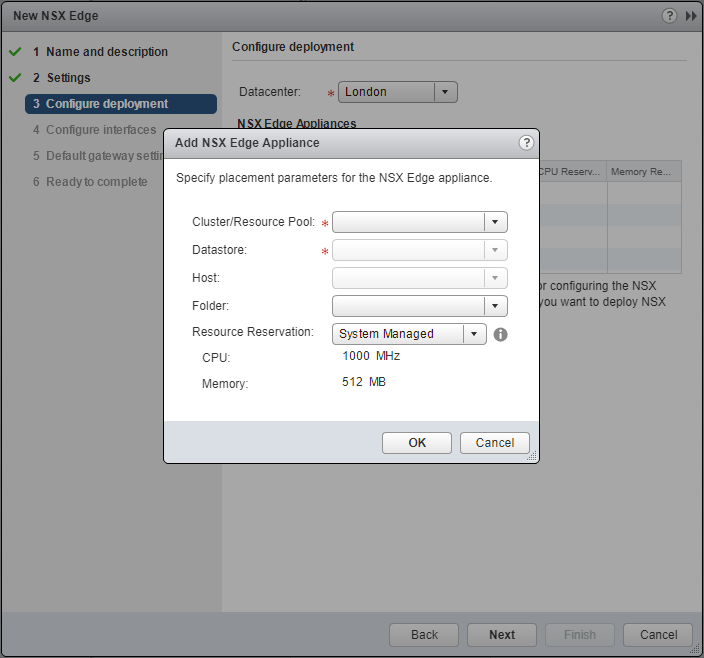Image resolution: width=704 pixels, height=658 pixels.
Task: Click the help icon in New NSX Edge title bar
Action: pyautogui.click(x=669, y=16)
